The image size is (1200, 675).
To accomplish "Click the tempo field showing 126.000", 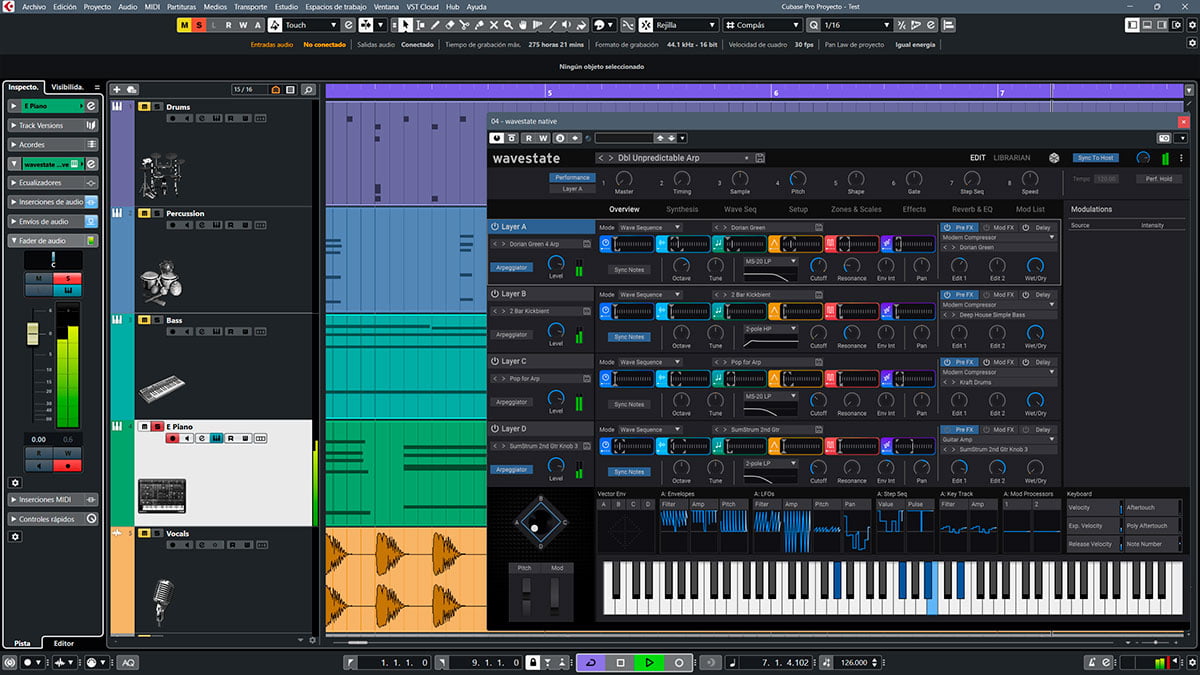I will [x=853, y=662].
